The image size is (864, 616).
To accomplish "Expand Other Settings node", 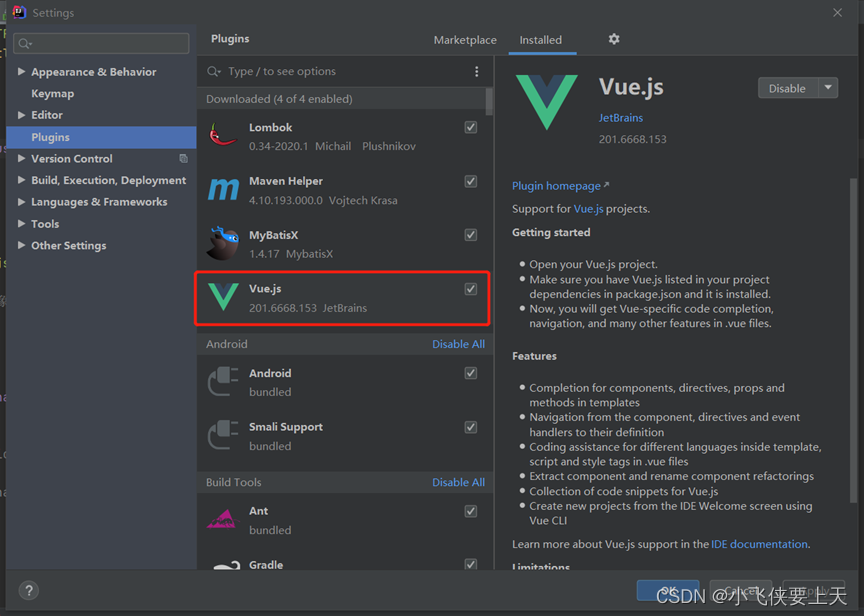I will pos(21,245).
